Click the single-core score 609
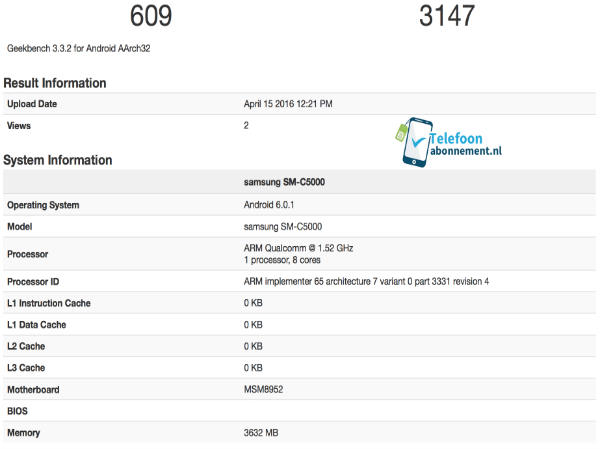Image resolution: width=600 pixels, height=450 pixels. (x=152, y=16)
